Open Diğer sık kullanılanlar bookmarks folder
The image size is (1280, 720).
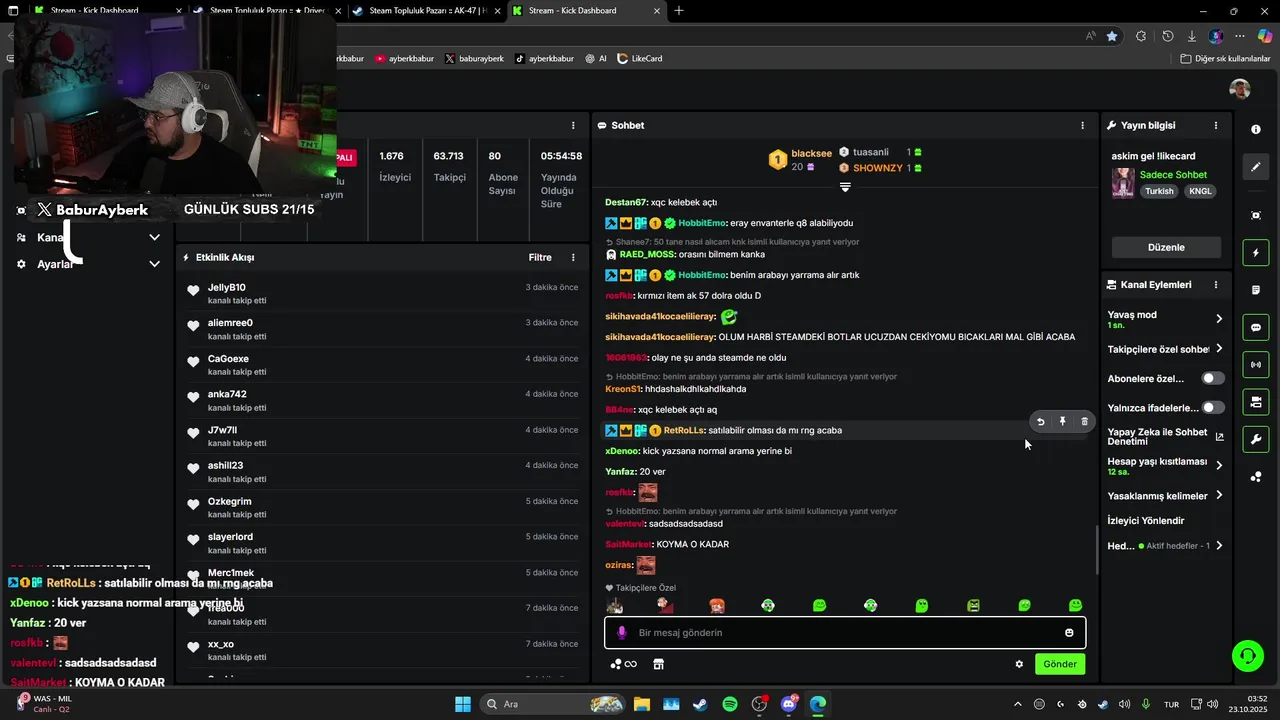click(1225, 59)
